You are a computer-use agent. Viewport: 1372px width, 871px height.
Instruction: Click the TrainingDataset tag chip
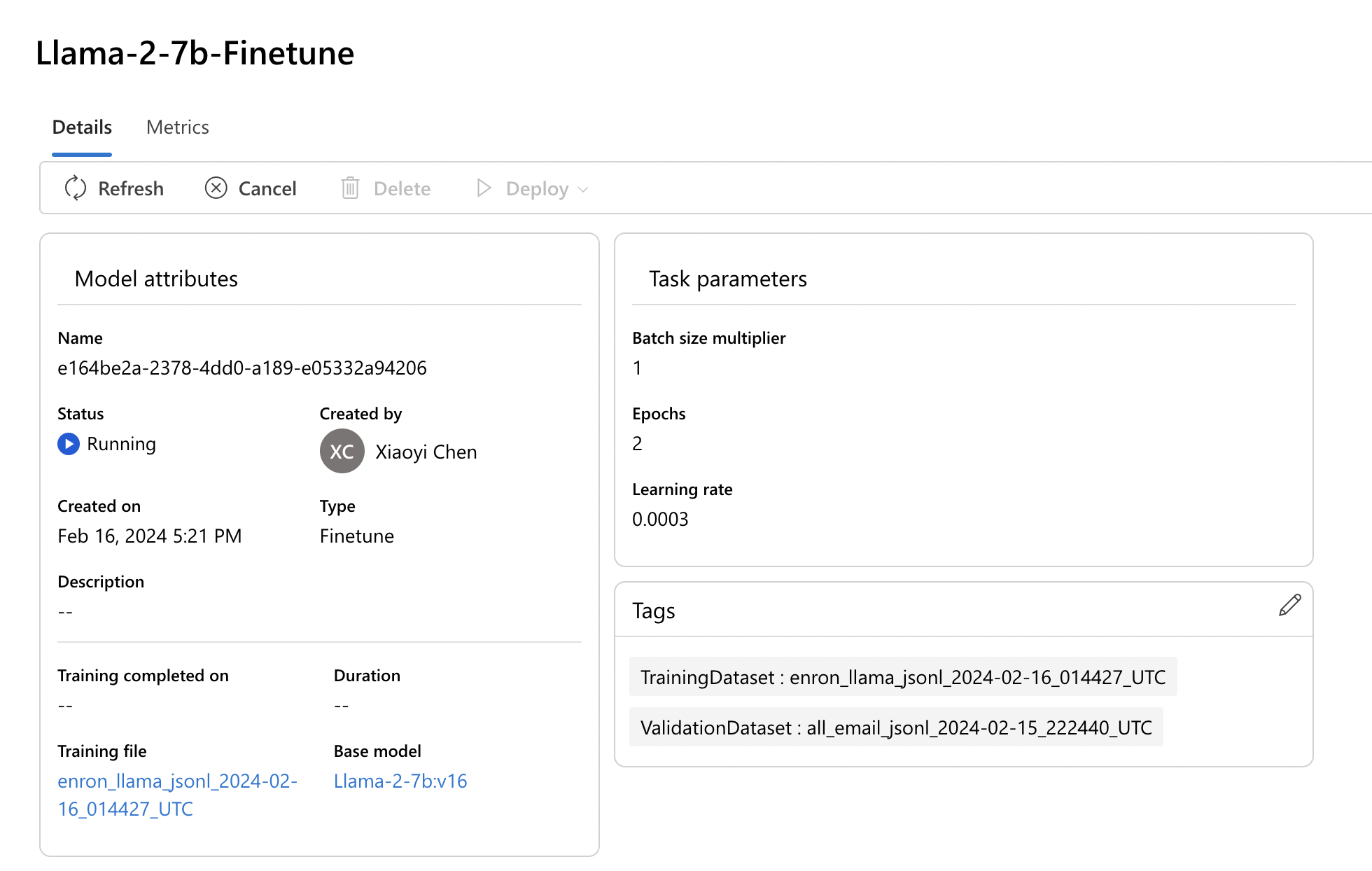tap(902, 677)
